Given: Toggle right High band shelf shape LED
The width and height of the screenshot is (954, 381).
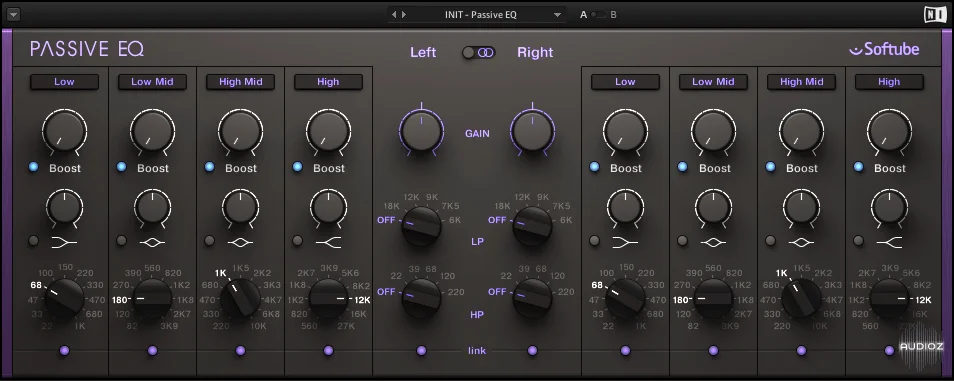Looking at the screenshot, I should click(858, 241).
